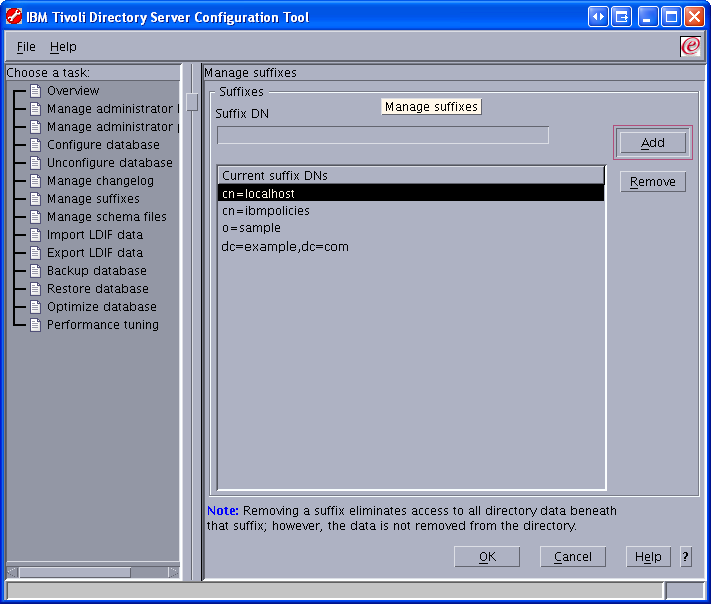The width and height of the screenshot is (711, 604).
Task: Click the document icon beside Overview
Action: click(x=35, y=91)
